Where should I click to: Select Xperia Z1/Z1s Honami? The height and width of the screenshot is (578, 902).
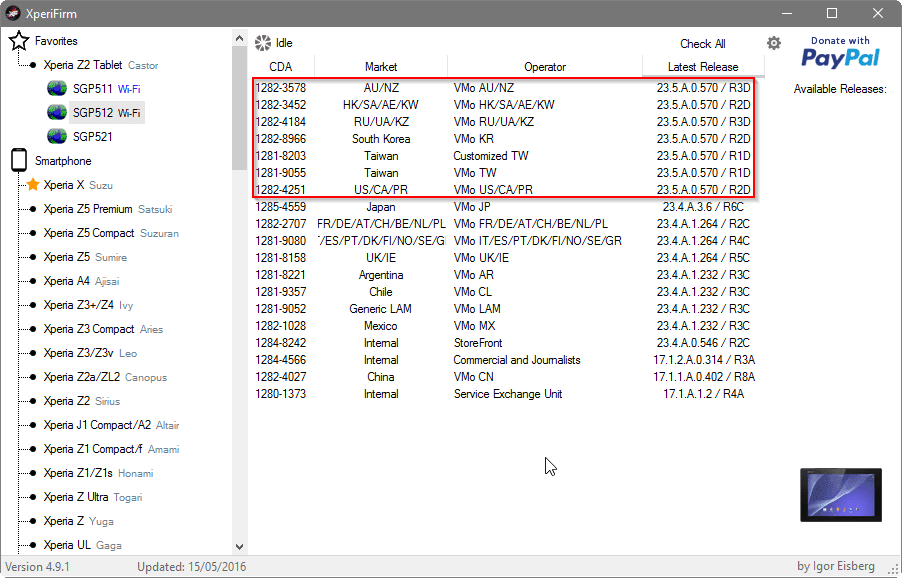(x=98, y=473)
